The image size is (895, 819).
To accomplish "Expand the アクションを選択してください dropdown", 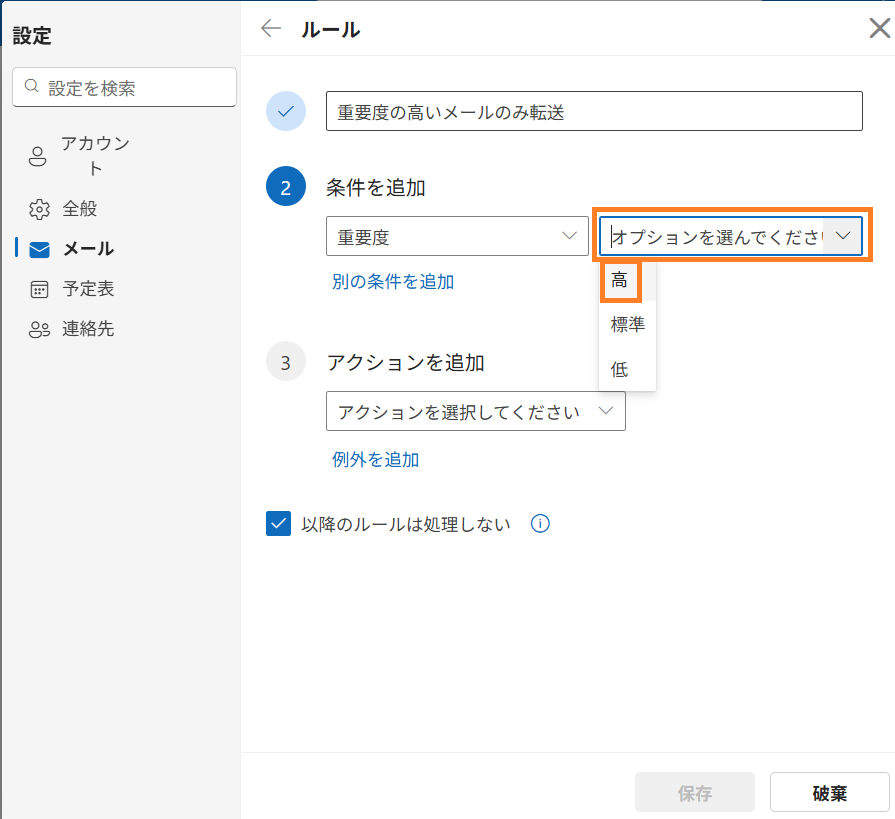I will [475, 411].
